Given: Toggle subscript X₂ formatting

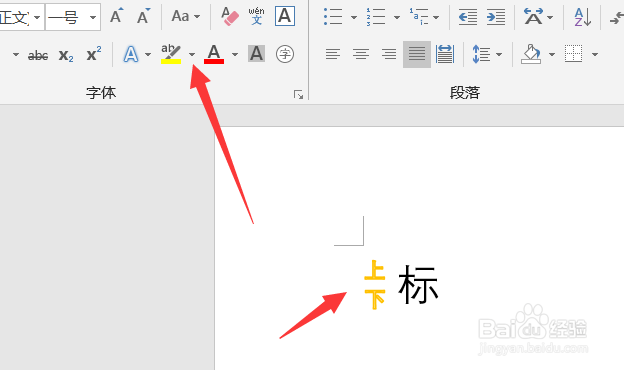Looking at the screenshot, I should point(66,55).
